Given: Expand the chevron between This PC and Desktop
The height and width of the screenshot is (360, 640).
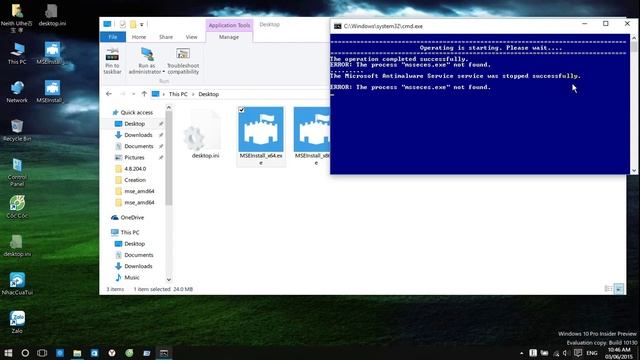Looking at the screenshot, I should click(x=193, y=94).
